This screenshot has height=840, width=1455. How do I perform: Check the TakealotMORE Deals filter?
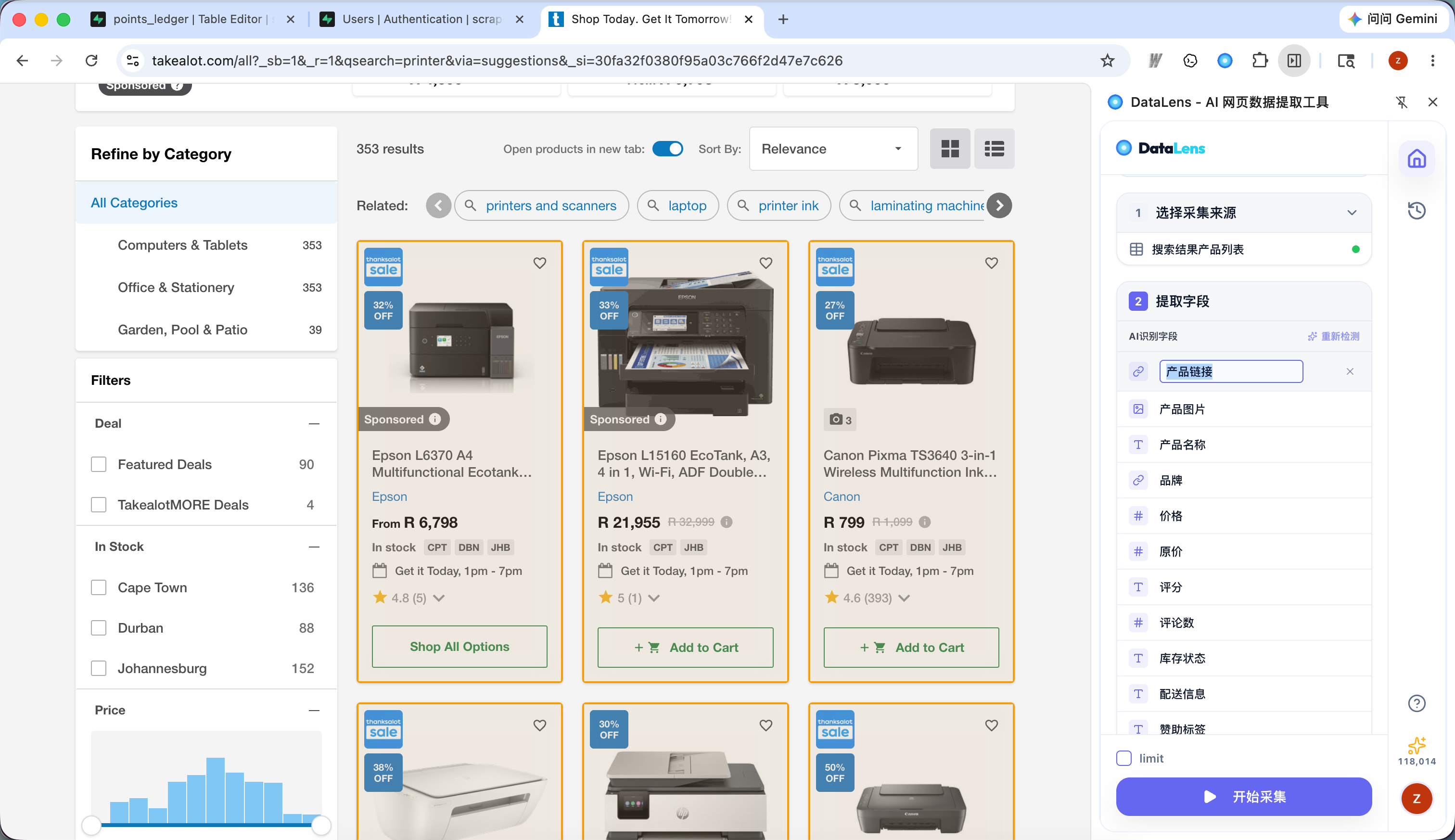[99, 505]
